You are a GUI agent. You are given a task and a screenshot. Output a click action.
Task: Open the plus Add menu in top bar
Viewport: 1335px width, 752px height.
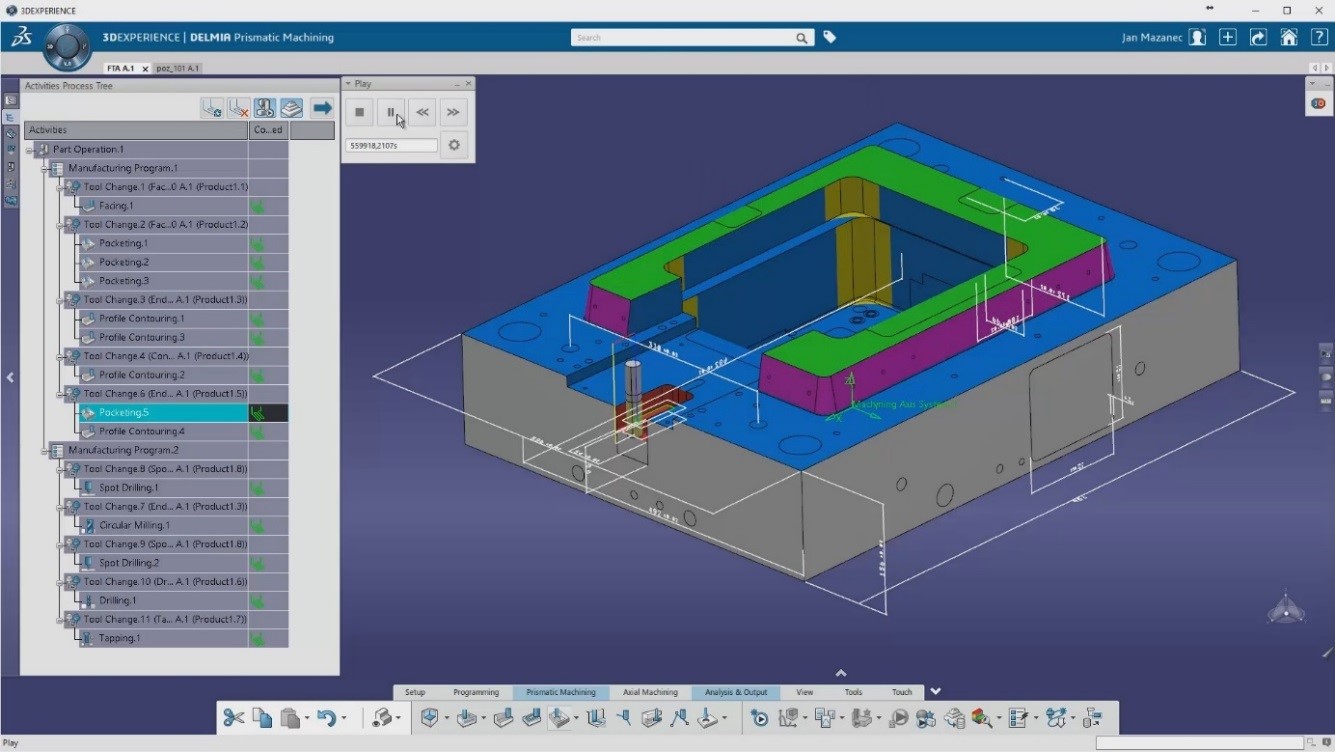pos(1228,37)
